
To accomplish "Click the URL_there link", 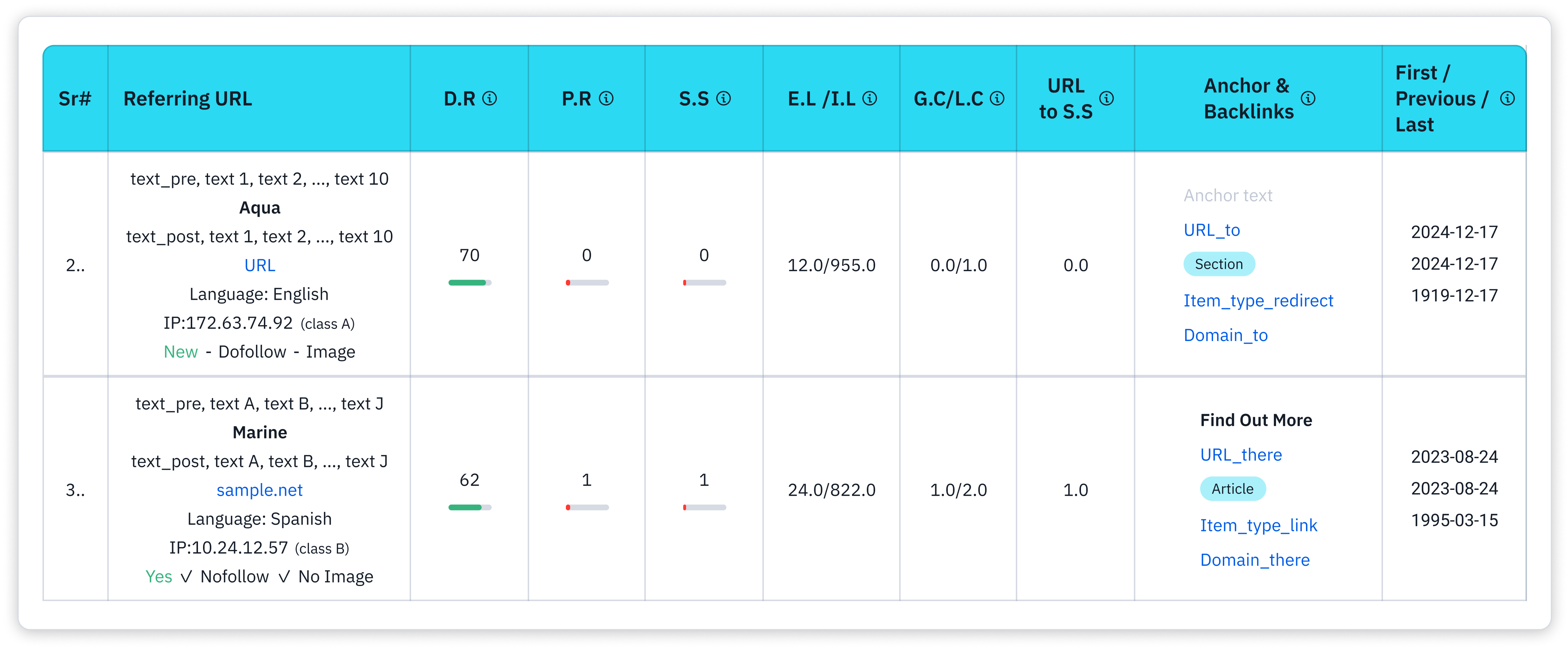I will [x=1240, y=455].
